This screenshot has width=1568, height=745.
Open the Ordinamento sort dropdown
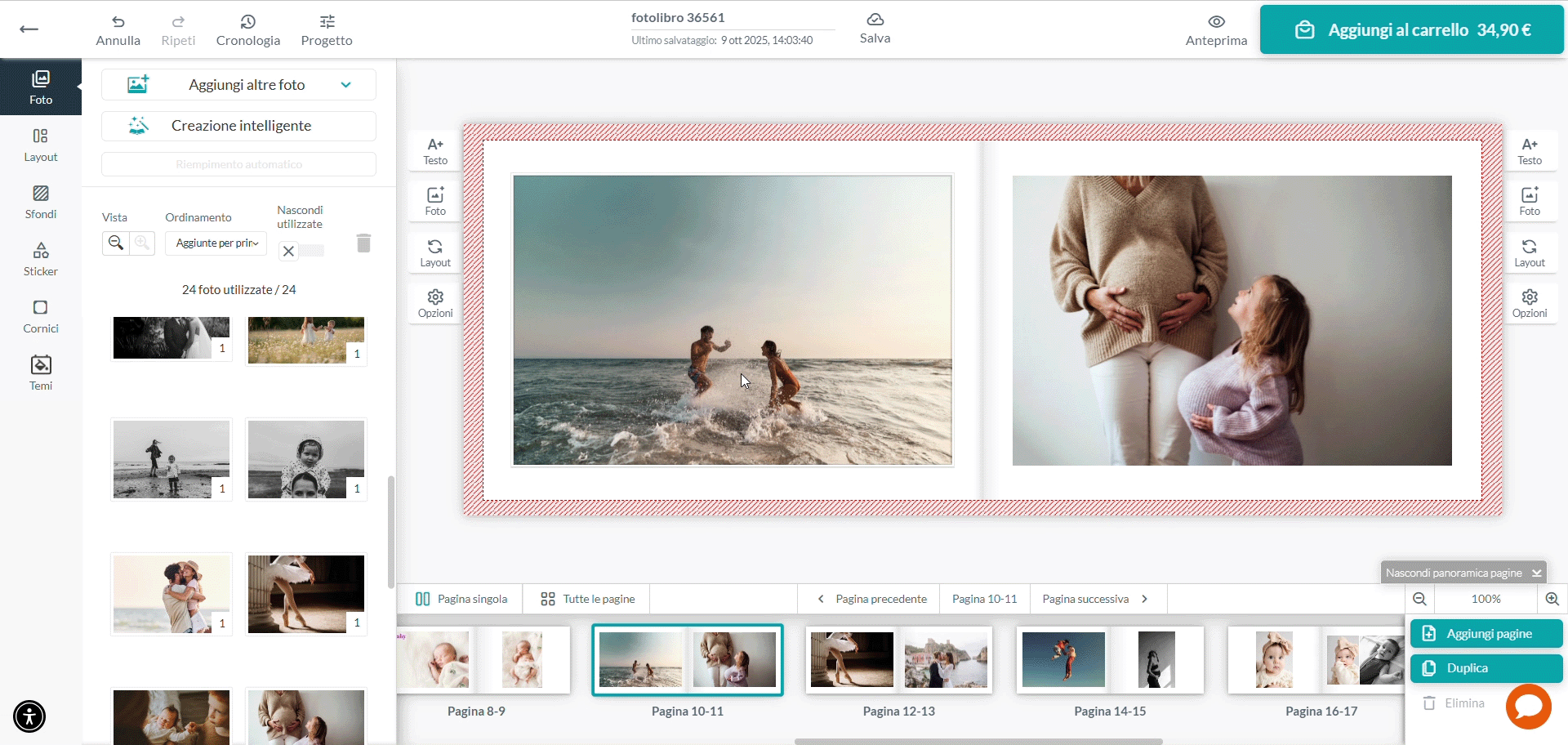tap(216, 243)
